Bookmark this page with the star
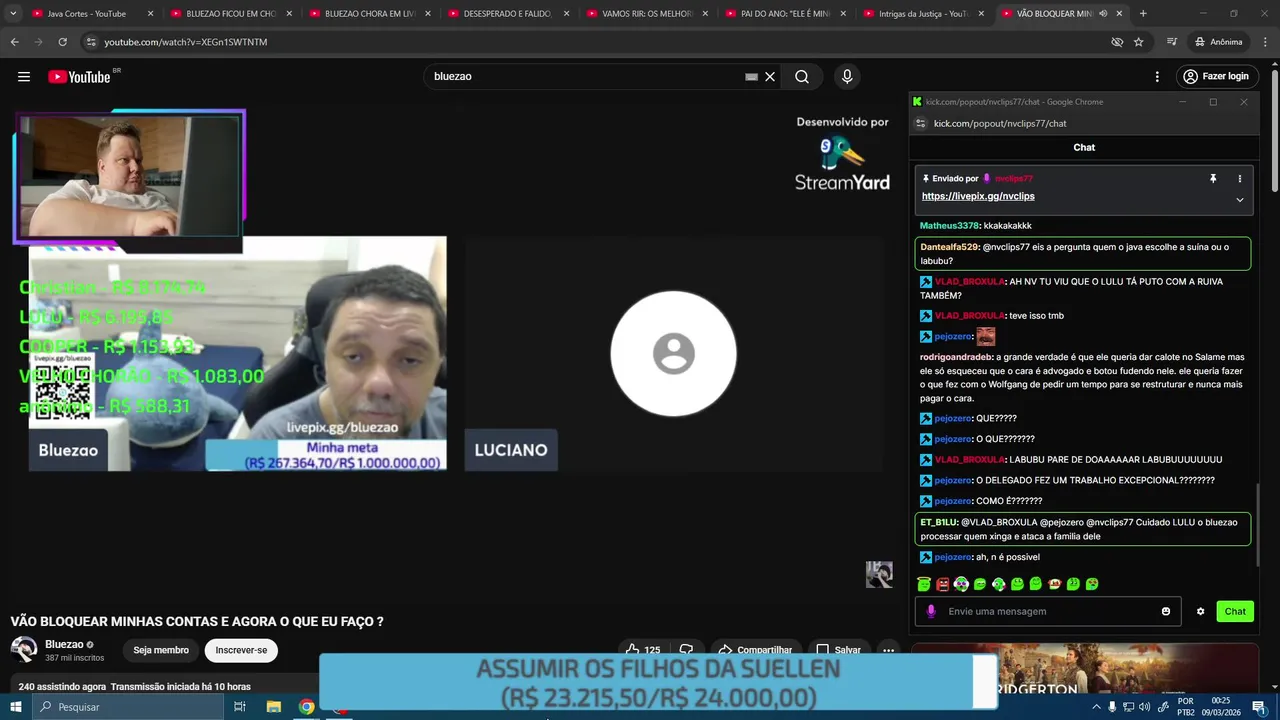Viewport: 1280px width, 720px height. [1138, 42]
